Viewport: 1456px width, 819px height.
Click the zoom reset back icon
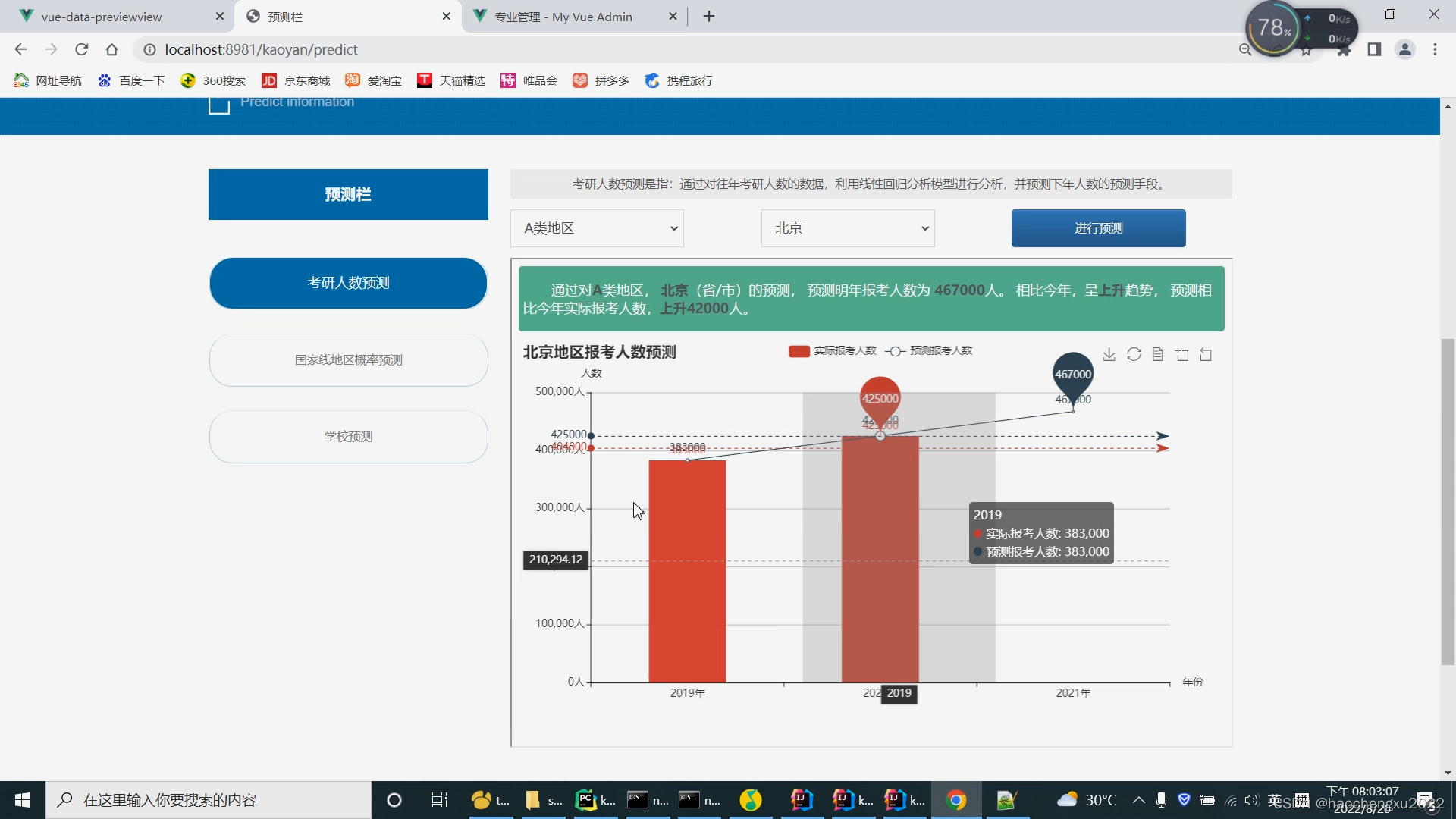(x=1206, y=354)
